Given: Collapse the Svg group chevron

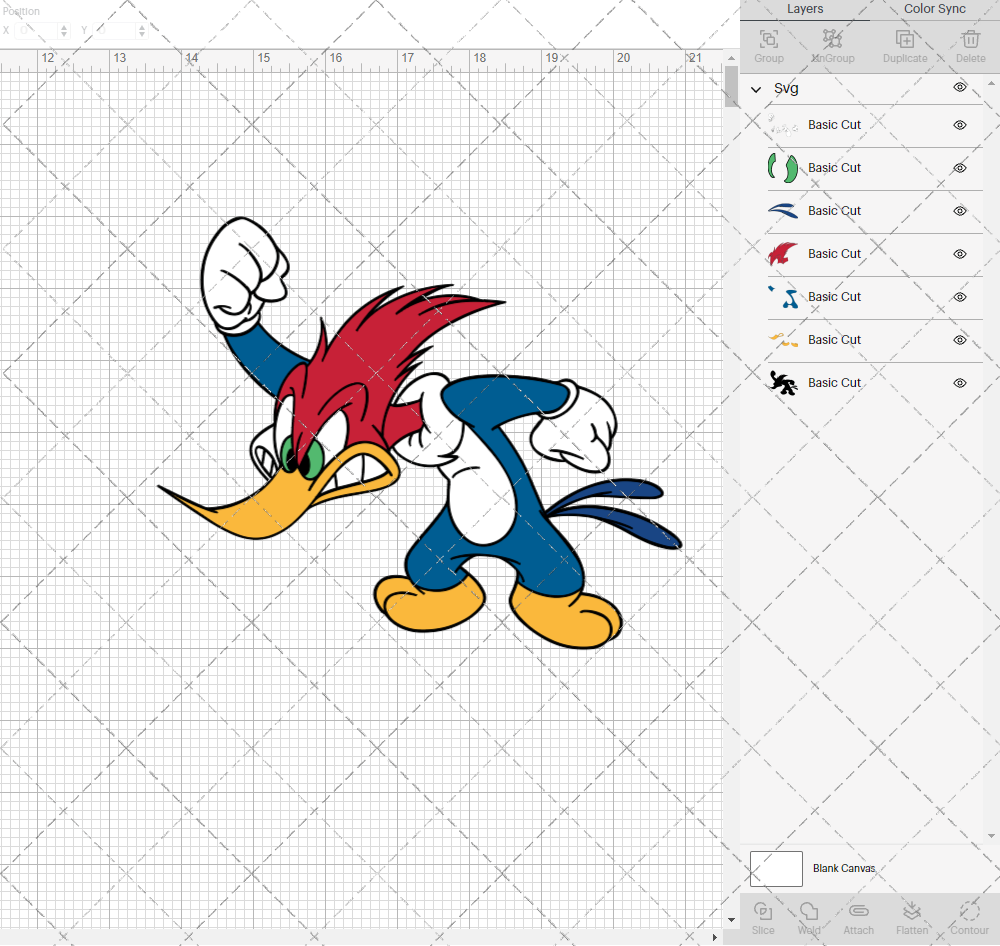Looking at the screenshot, I should click(756, 89).
